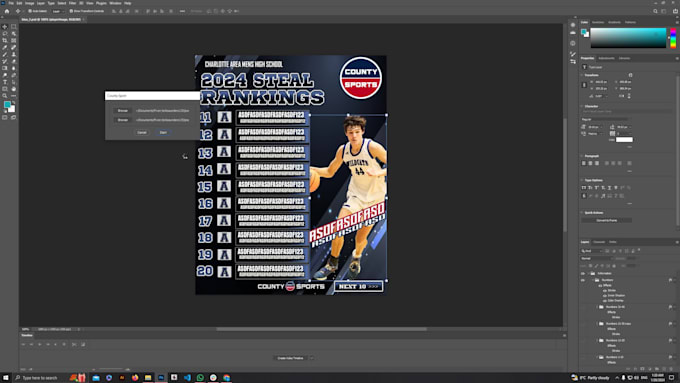Select the Zoom tool in the toolbar
The width and height of the screenshot is (680, 383).
[x=5, y=96]
